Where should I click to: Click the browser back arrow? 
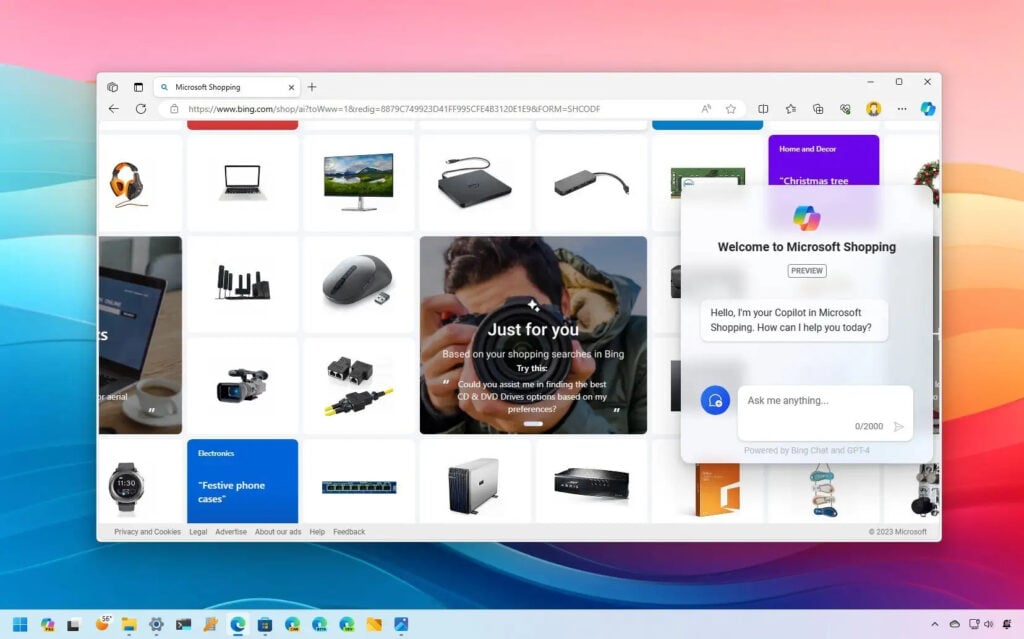click(x=113, y=109)
